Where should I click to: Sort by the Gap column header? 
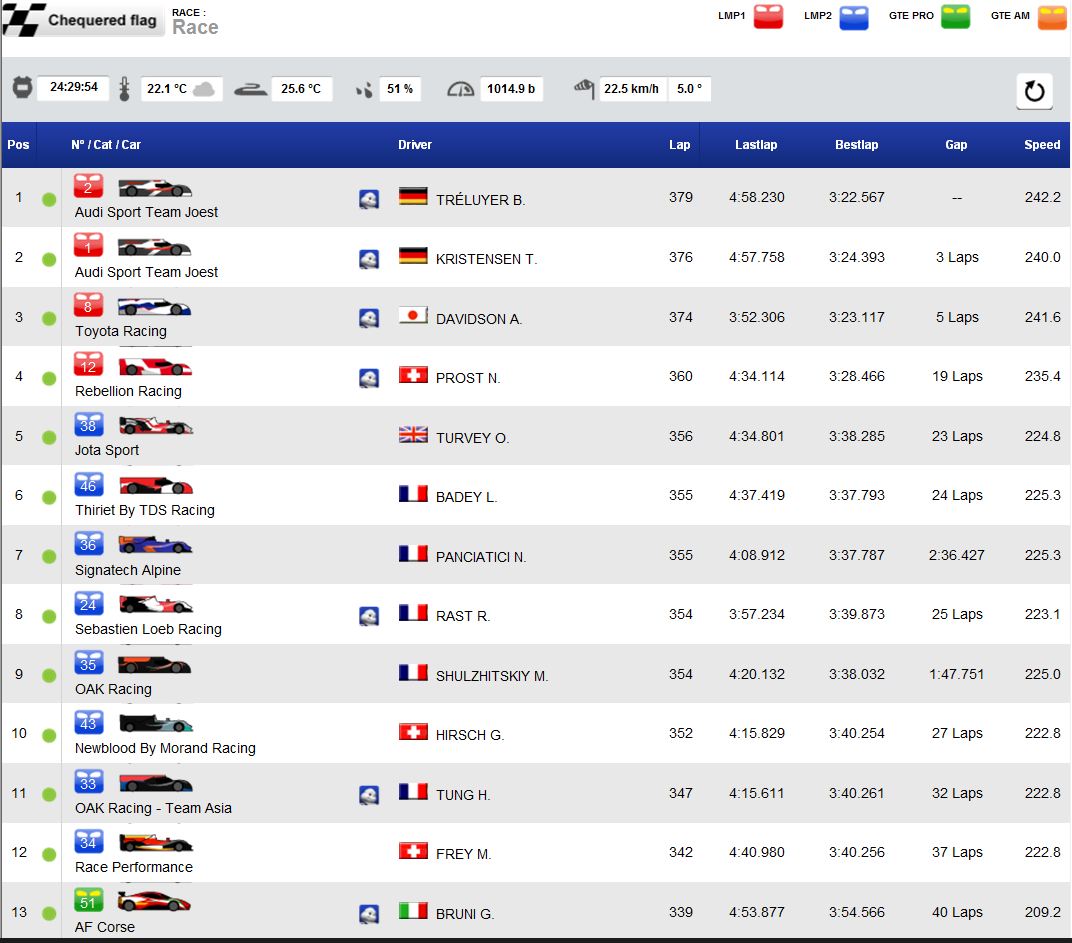click(956, 145)
